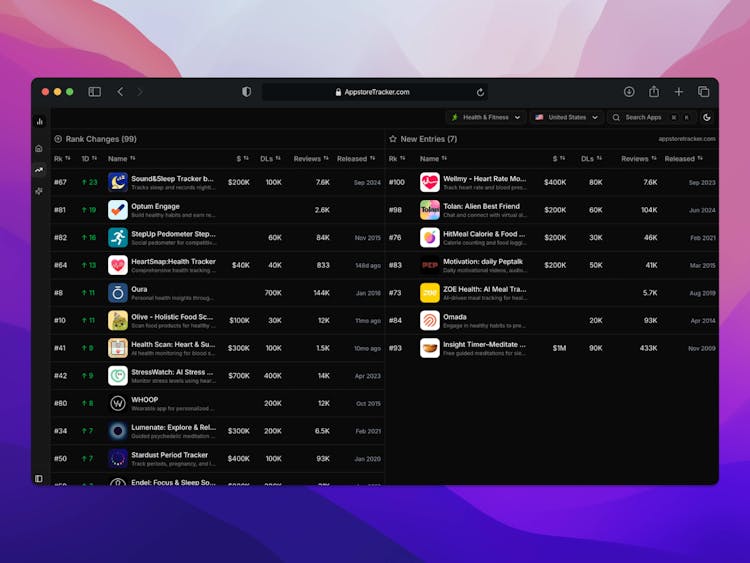This screenshot has width=750, height=563.
Task: Expand the United States country dropdown
Action: [x=566, y=117]
